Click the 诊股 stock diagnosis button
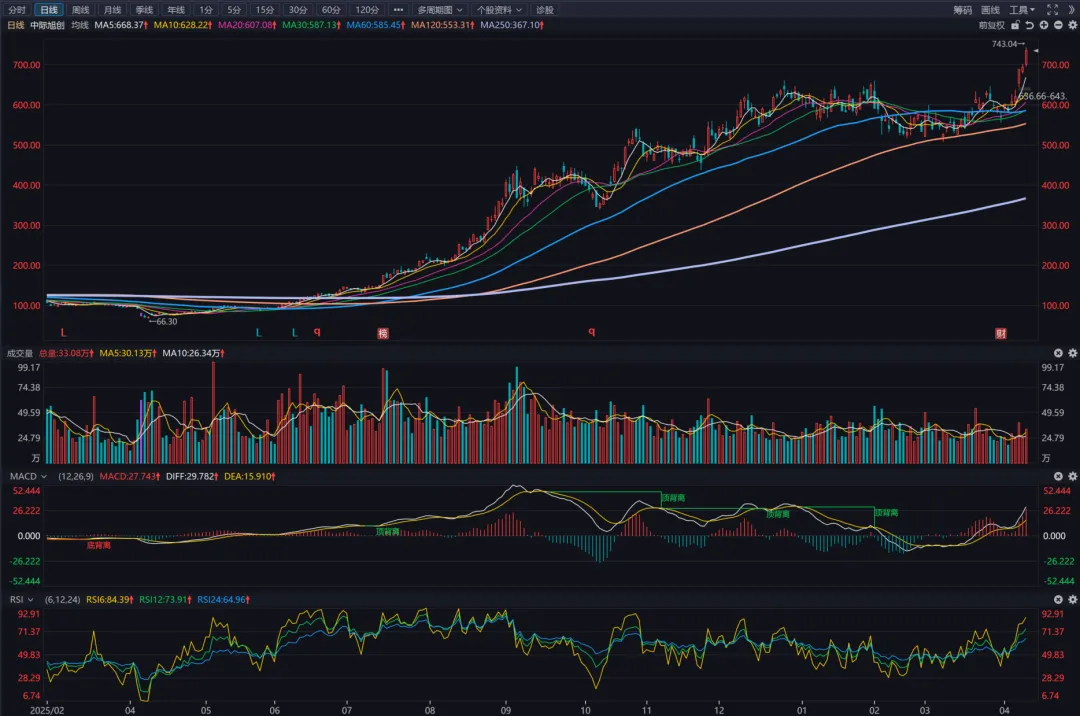The height and width of the screenshot is (716, 1080). pyautogui.click(x=545, y=10)
